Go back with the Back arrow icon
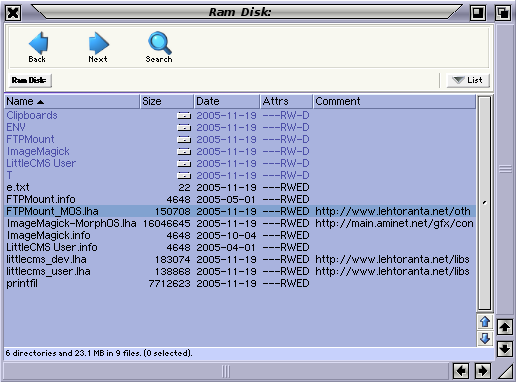The height and width of the screenshot is (382, 516). click(x=38, y=43)
